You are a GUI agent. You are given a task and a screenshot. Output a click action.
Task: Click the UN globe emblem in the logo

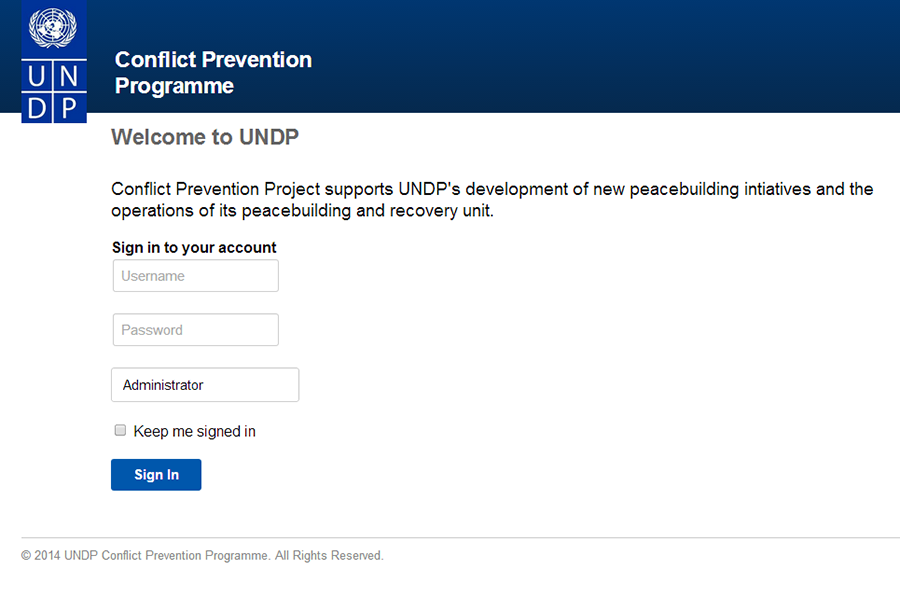pos(53,27)
